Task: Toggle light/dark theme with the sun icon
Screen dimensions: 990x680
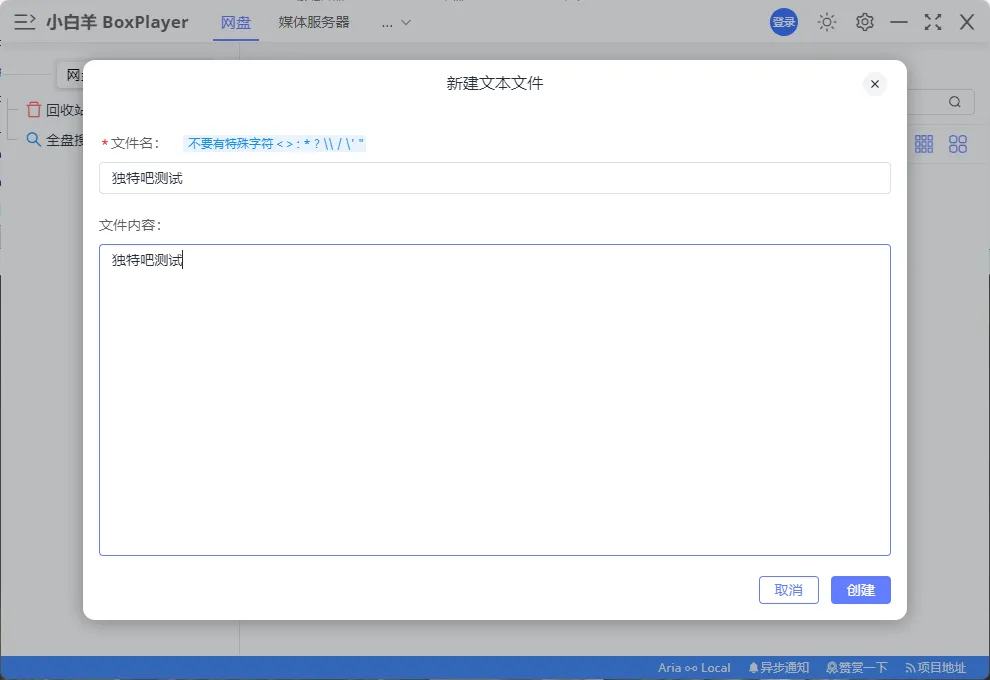Action: [827, 21]
